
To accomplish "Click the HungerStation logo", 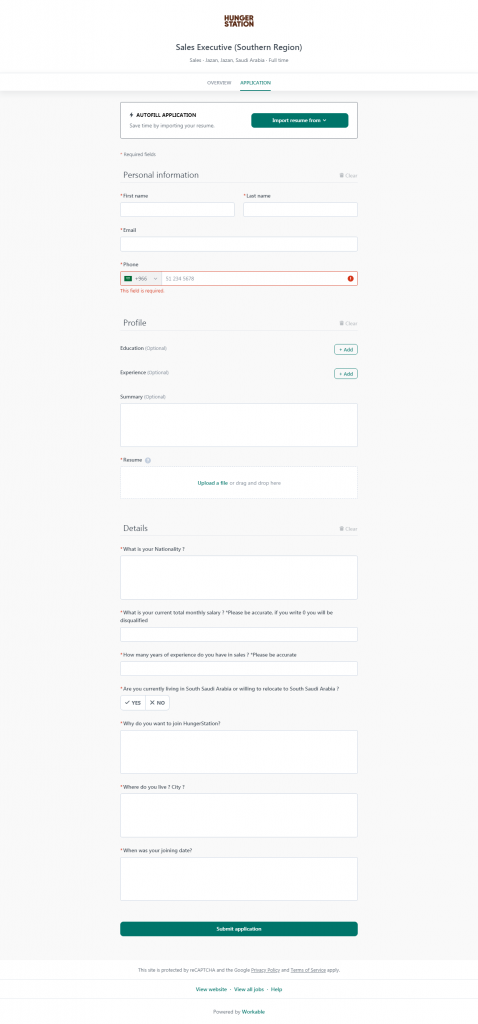I will (238, 21).
